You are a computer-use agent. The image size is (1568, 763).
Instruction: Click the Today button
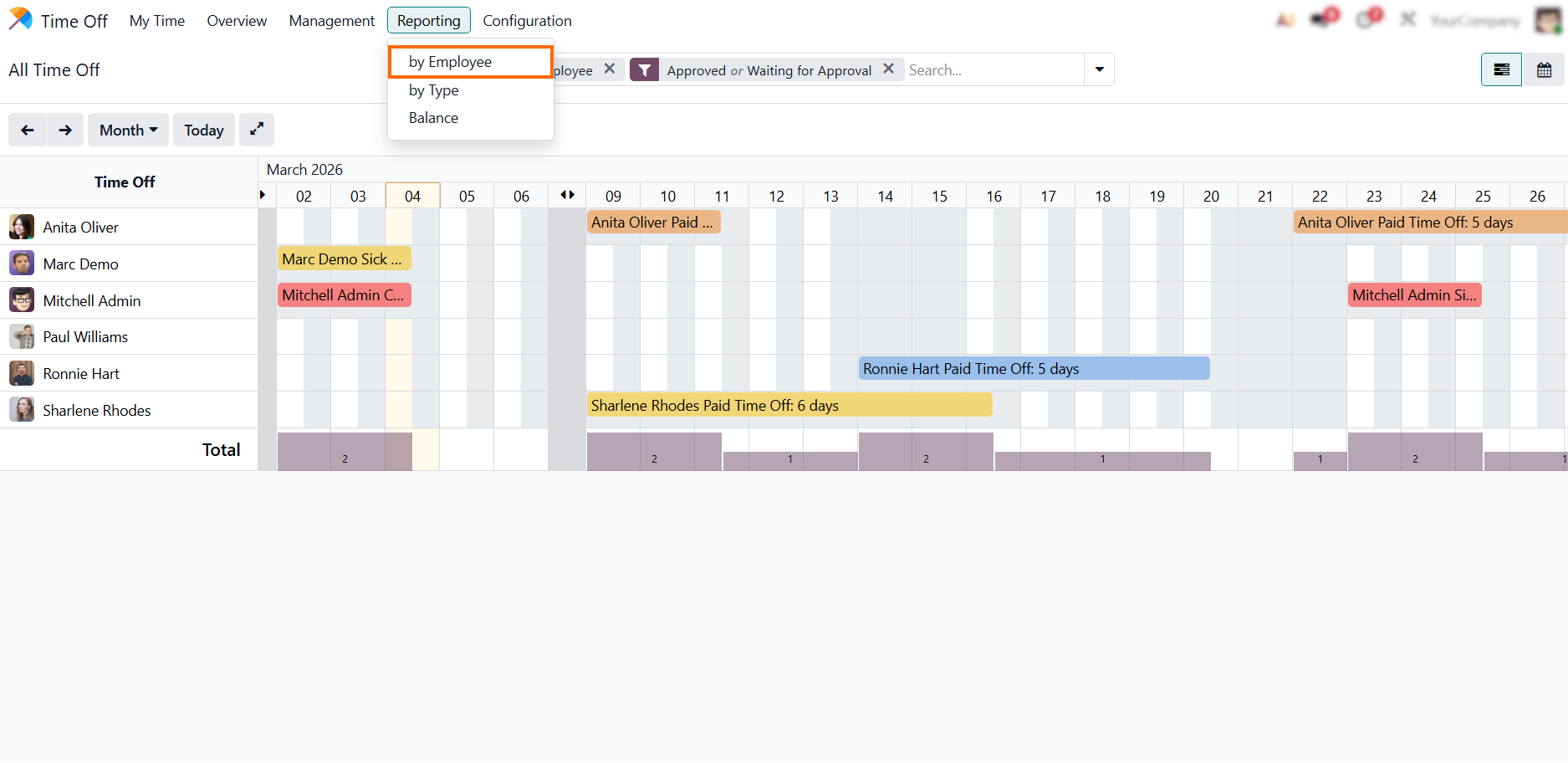204,131
